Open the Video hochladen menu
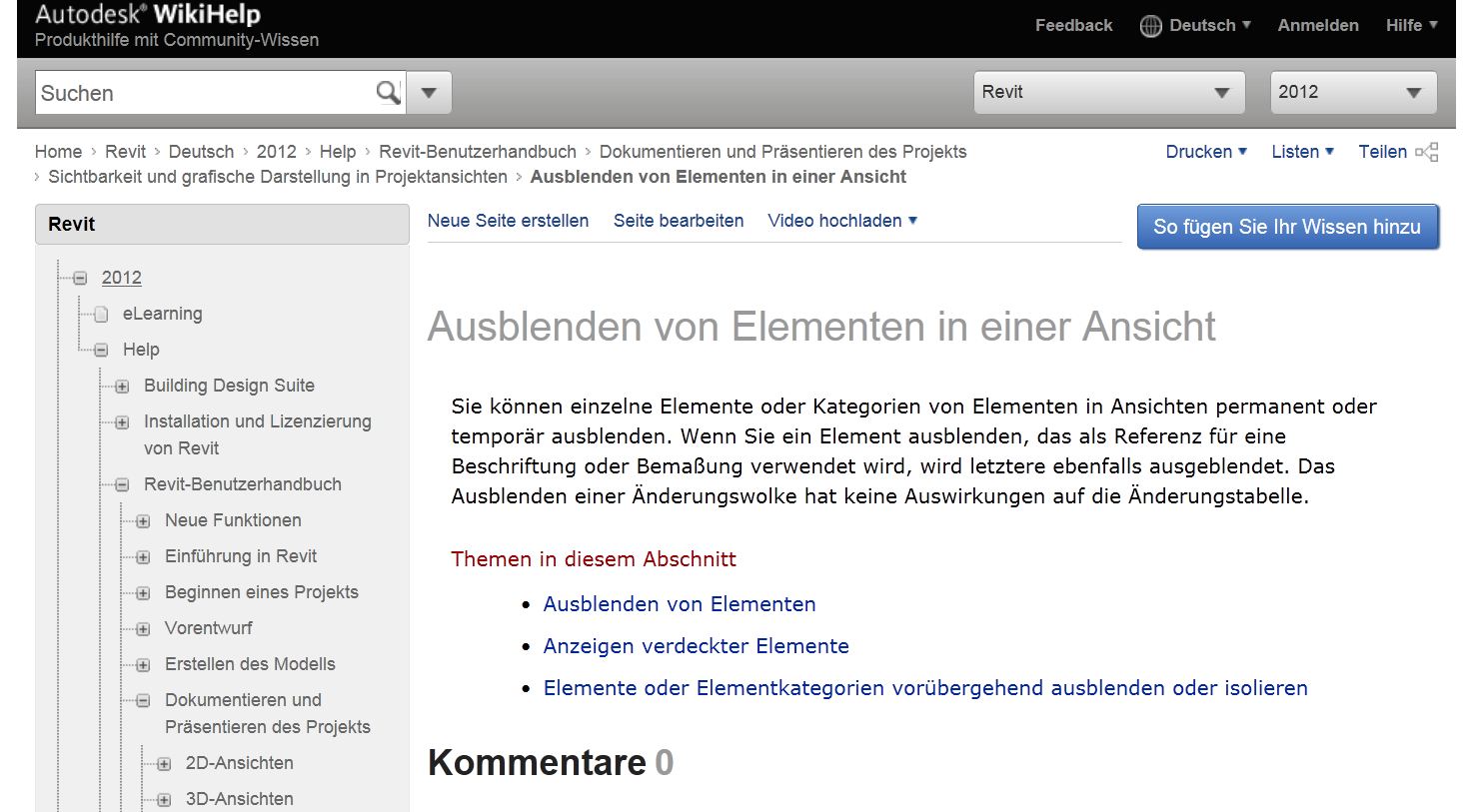The width and height of the screenshot is (1474, 812). pyautogui.click(x=842, y=221)
